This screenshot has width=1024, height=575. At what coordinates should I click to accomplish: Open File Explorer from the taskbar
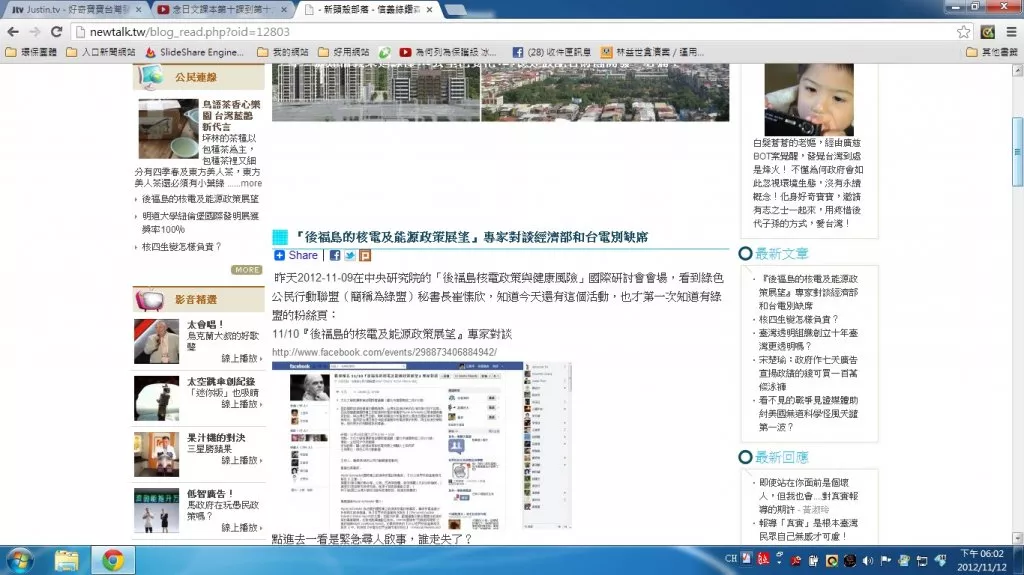[66, 561]
